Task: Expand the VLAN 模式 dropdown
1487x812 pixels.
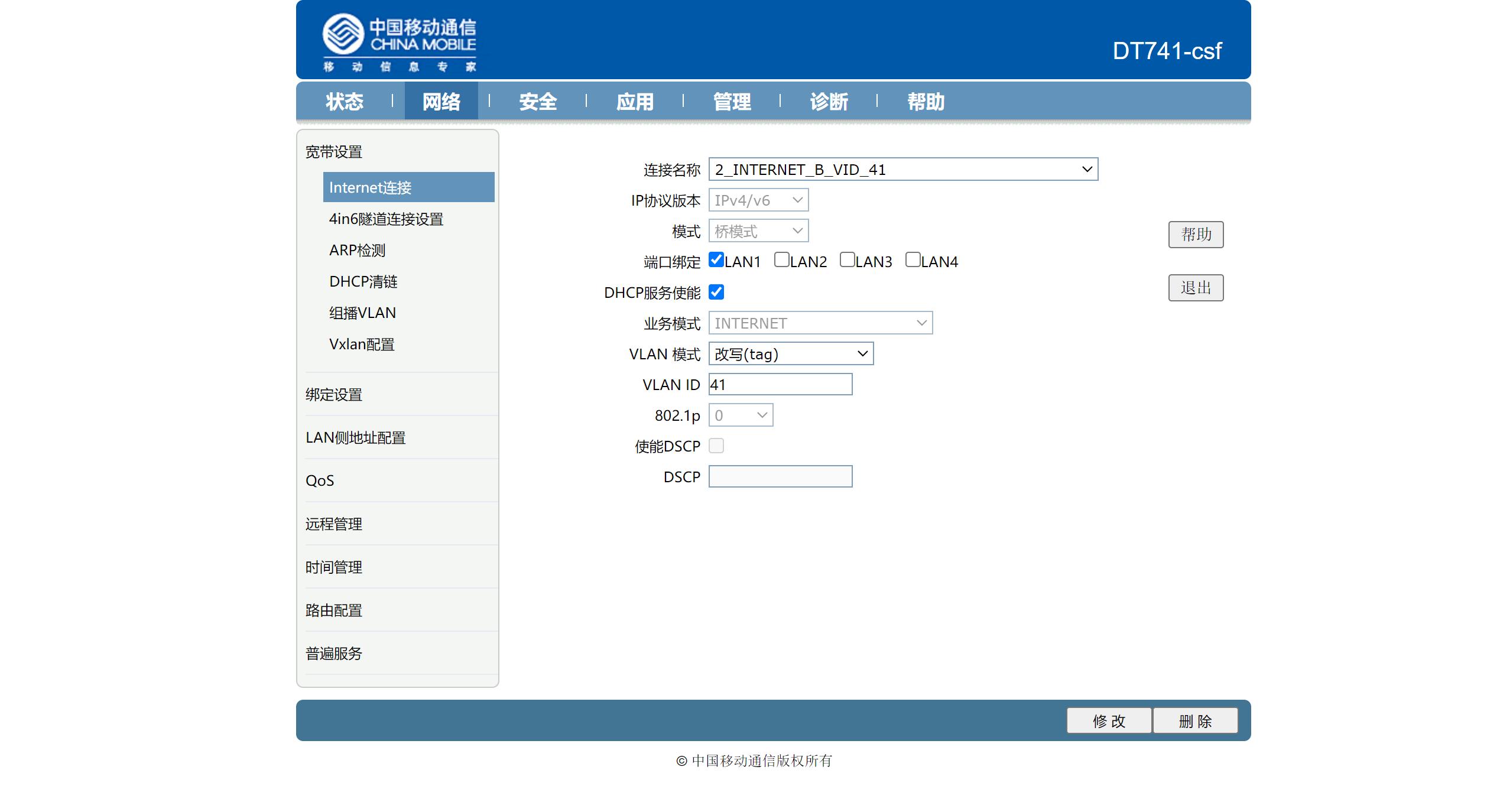Action: pyautogui.click(x=790, y=354)
